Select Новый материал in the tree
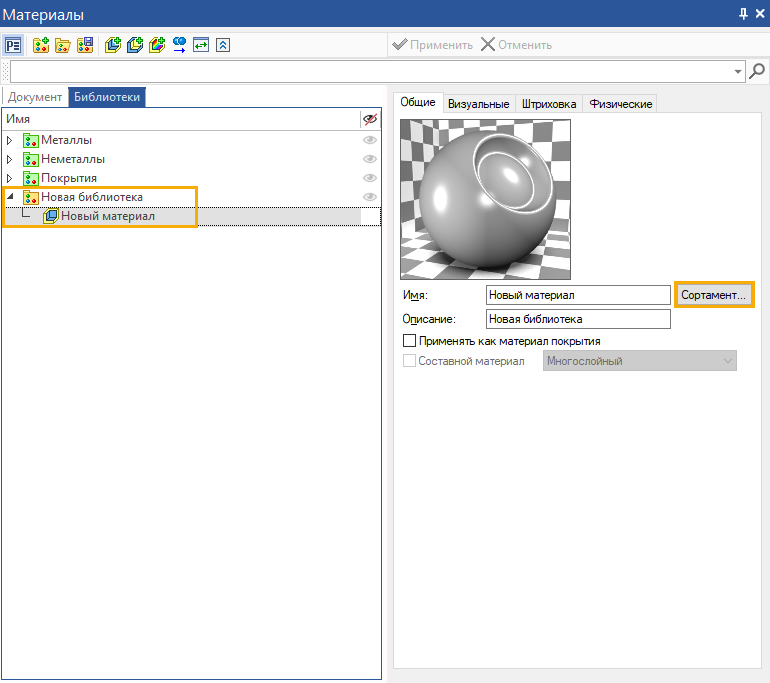Screen dimensions: 770x683 pyautogui.click(x=108, y=216)
